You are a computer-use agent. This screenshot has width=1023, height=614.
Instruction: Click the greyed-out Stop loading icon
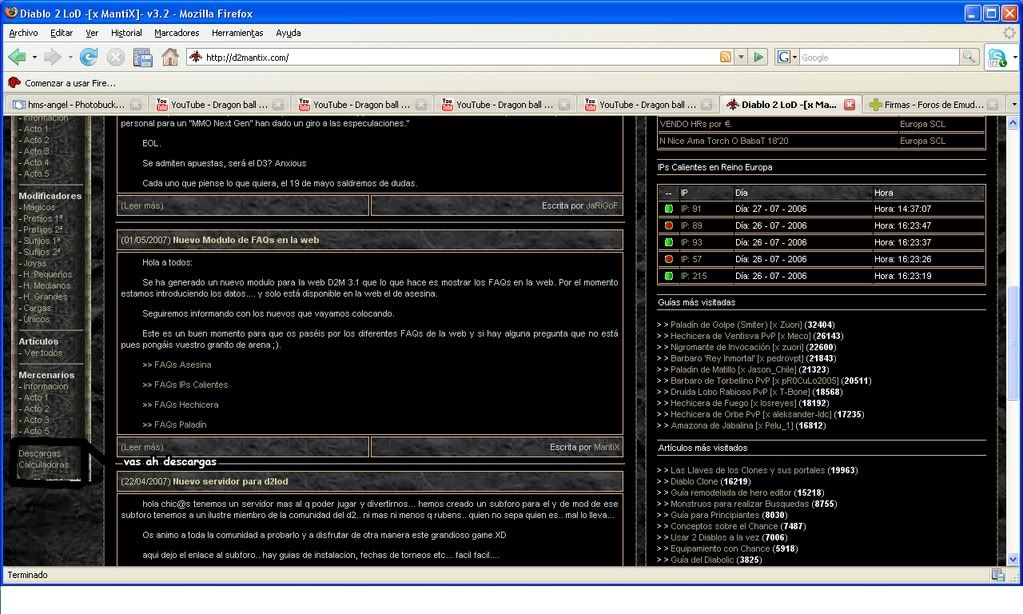tap(115, 57)
